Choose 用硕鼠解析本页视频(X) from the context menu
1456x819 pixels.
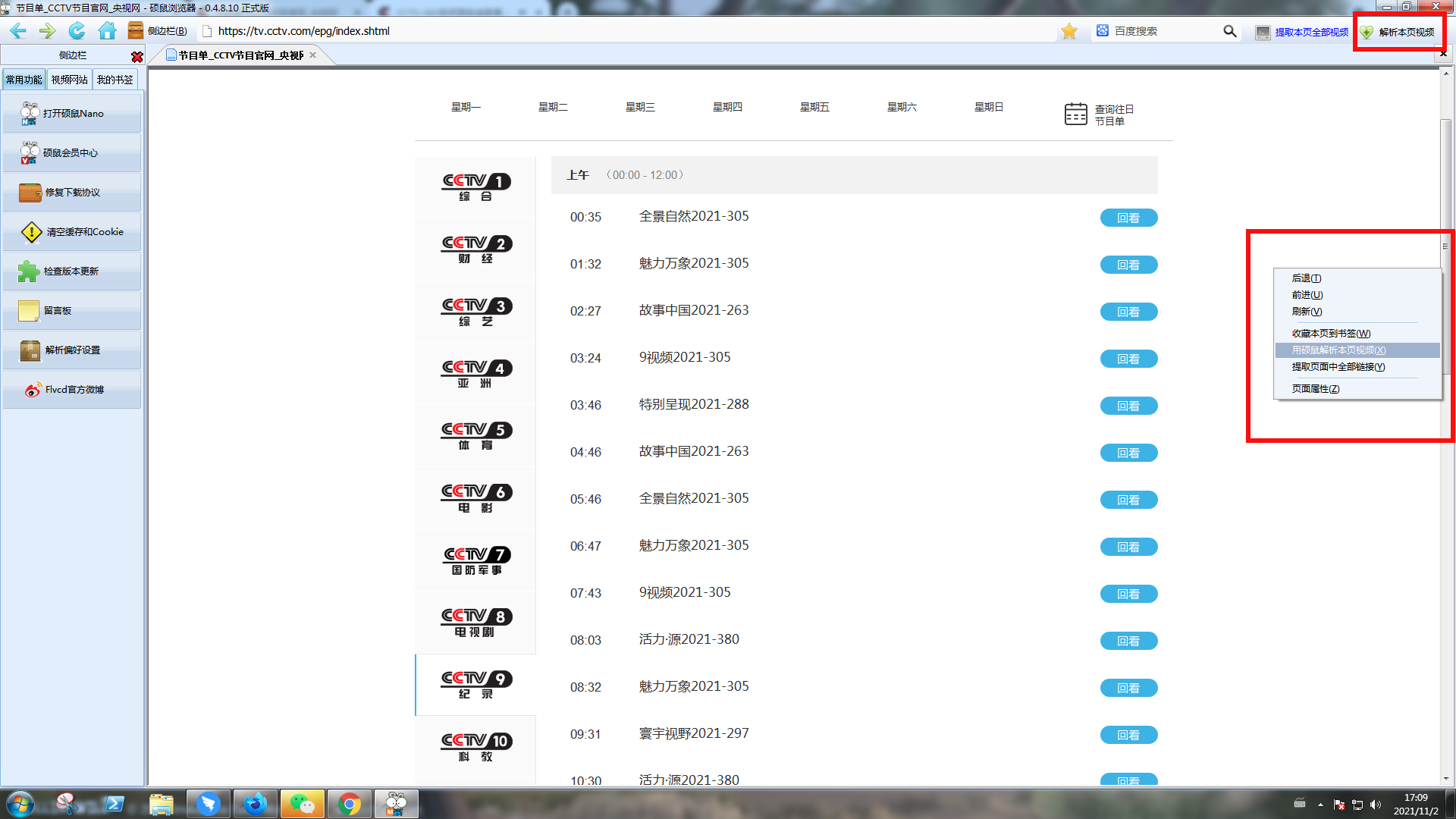point(1357,350)
